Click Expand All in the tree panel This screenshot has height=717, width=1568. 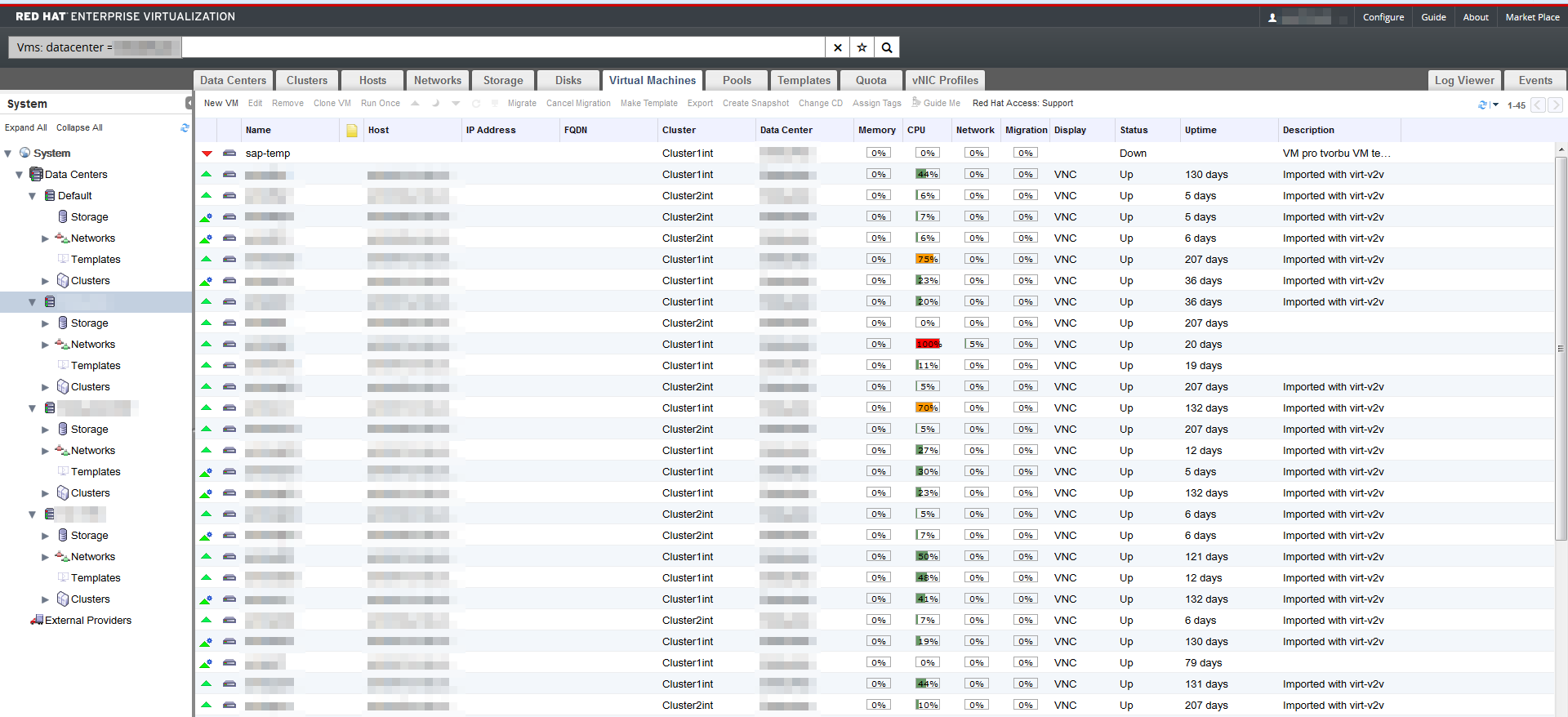26,127
